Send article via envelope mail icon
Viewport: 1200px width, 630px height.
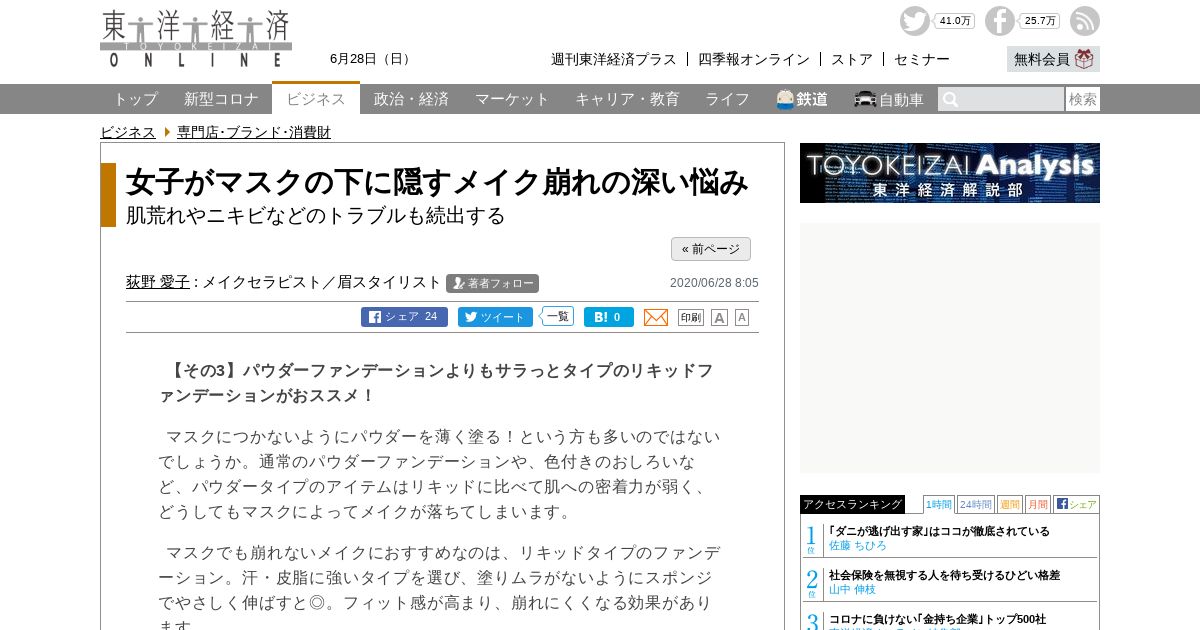[656, 317]
